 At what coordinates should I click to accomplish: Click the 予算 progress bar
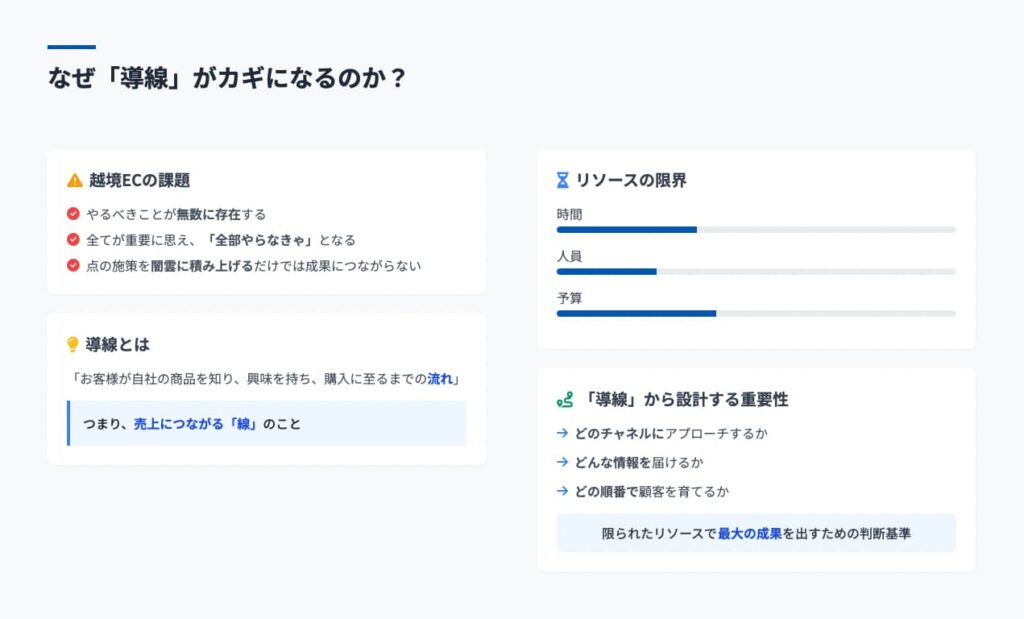pyautogui.click(x=756, y=313)
